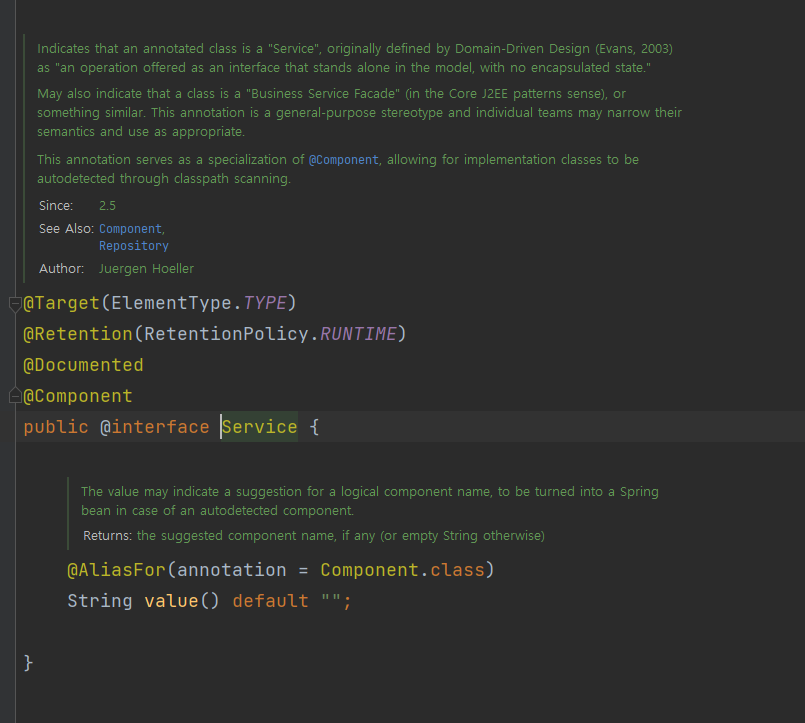Viewport: 805px width, 723px height.
Task: Click the value() method name
Action: pyautogui.click(x=170, y=601)
